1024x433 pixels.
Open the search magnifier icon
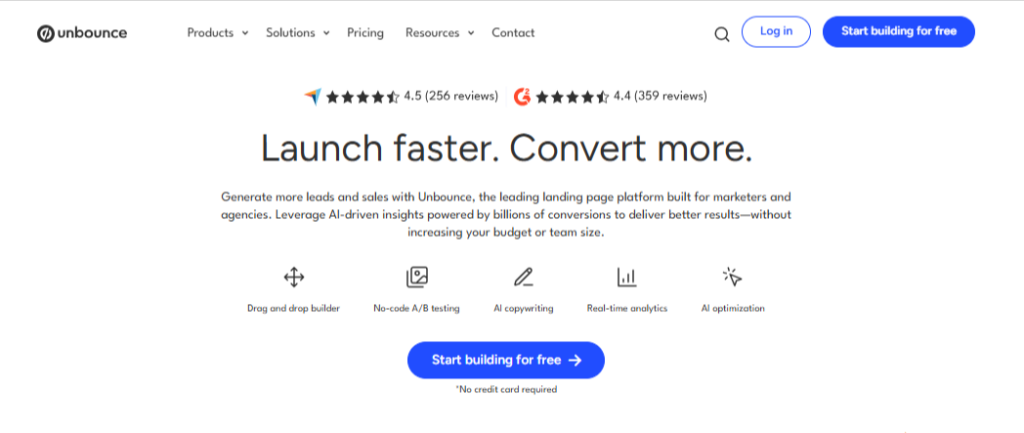pyautogui.click(x=722, y=34)
